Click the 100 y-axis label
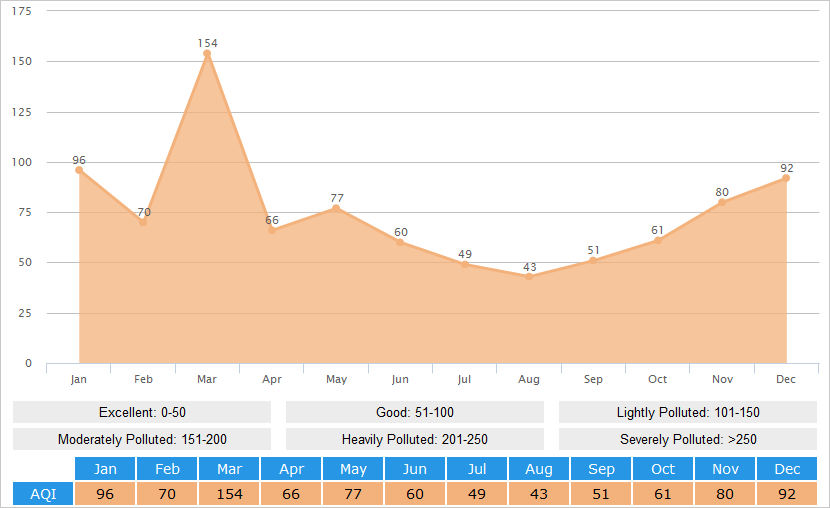 coord(22,162)
